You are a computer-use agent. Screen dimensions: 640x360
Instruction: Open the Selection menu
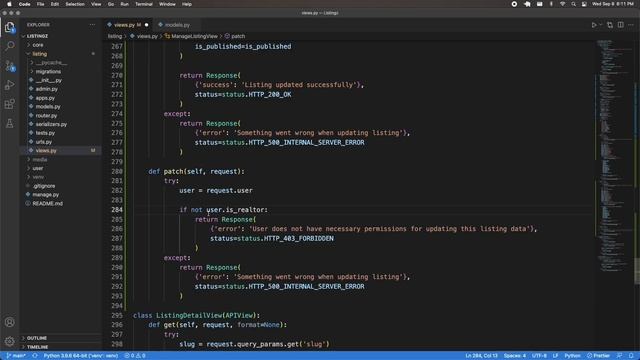75,4
